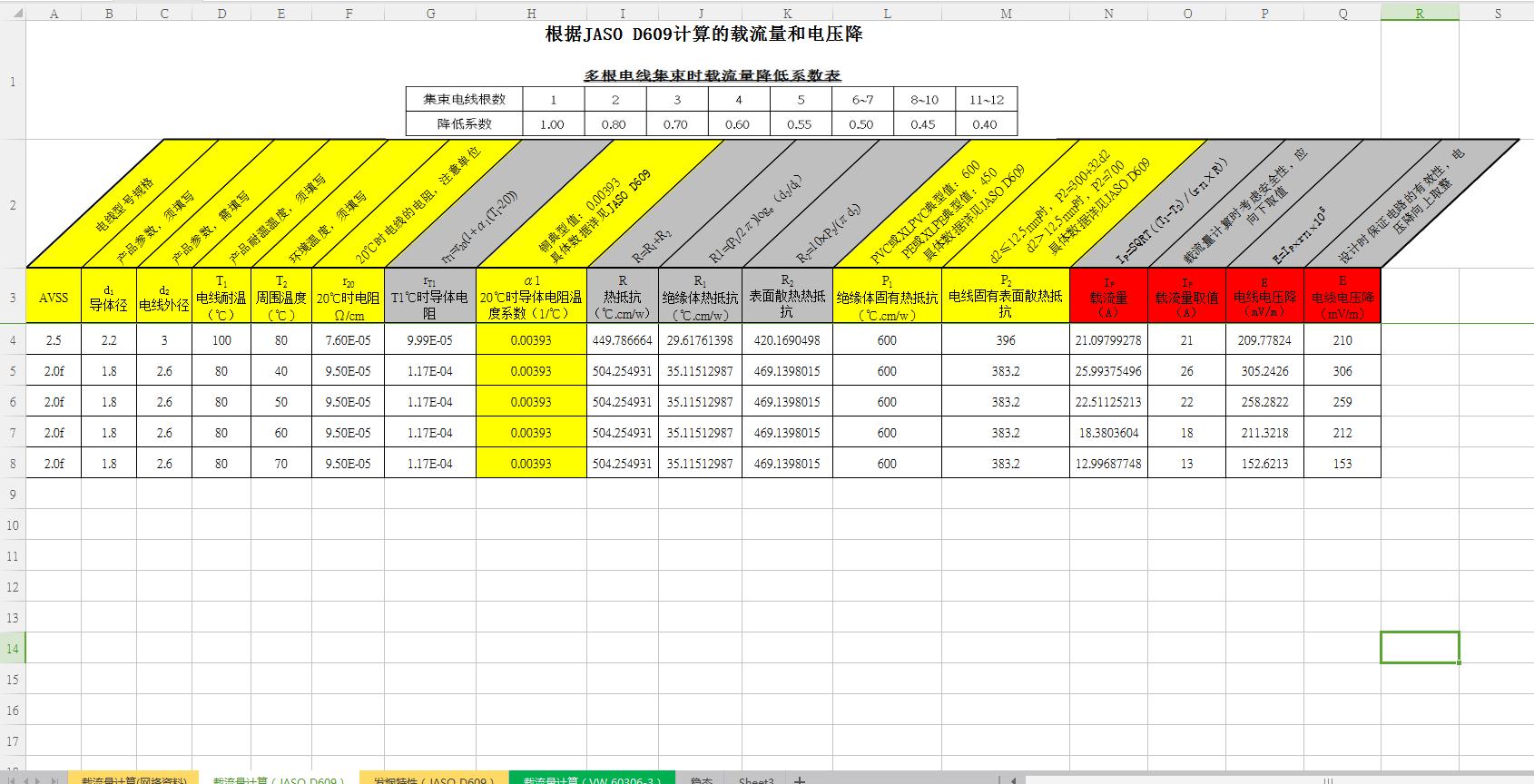Click the 0.80 coefficient cell in the table

coord(615,124)
